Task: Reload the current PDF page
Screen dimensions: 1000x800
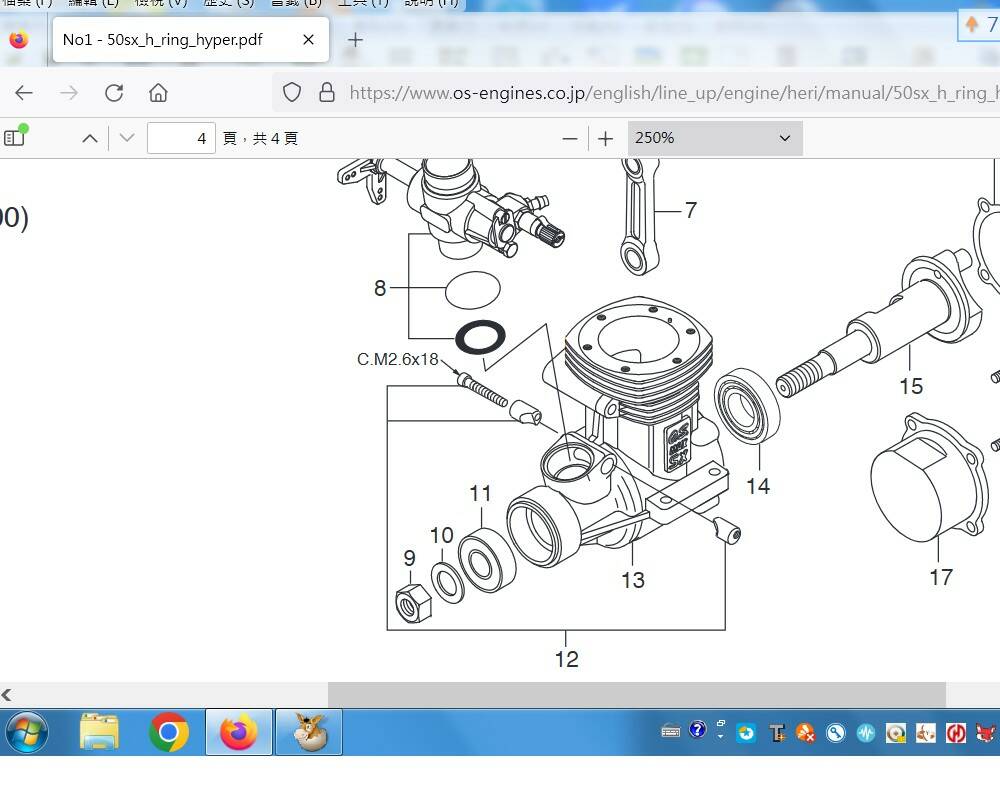Action: [114, 93]
